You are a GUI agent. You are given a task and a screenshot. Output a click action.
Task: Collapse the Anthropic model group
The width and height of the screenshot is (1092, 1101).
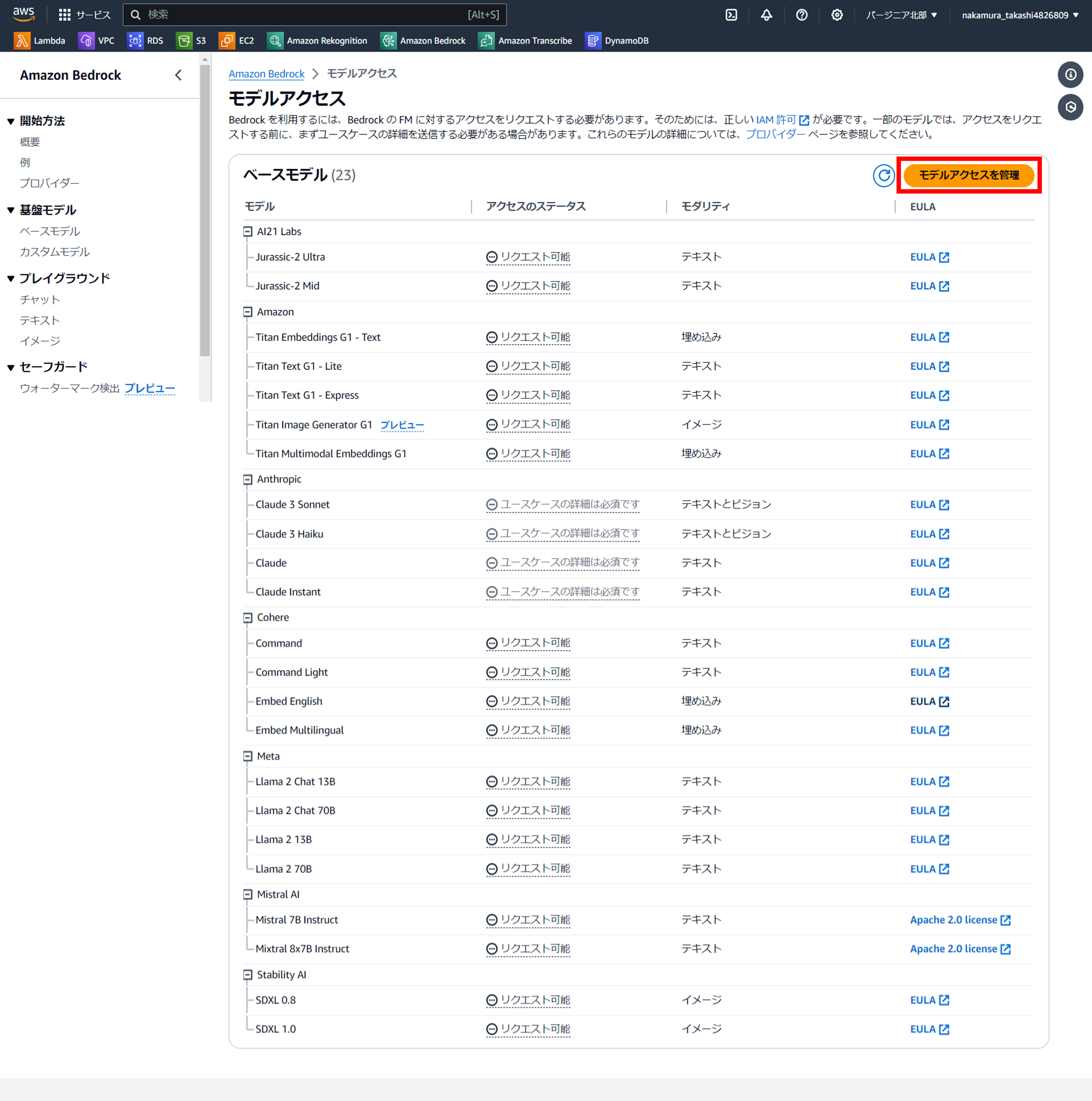(247, 479)
